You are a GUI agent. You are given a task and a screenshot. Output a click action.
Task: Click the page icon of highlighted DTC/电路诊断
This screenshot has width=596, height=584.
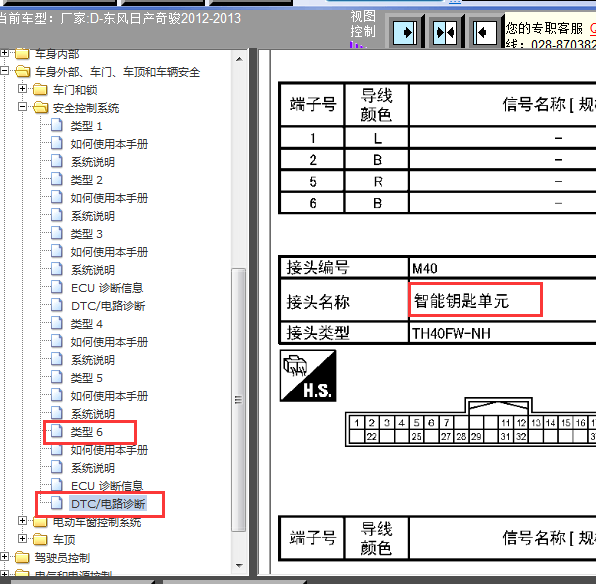tap(57, 503)
